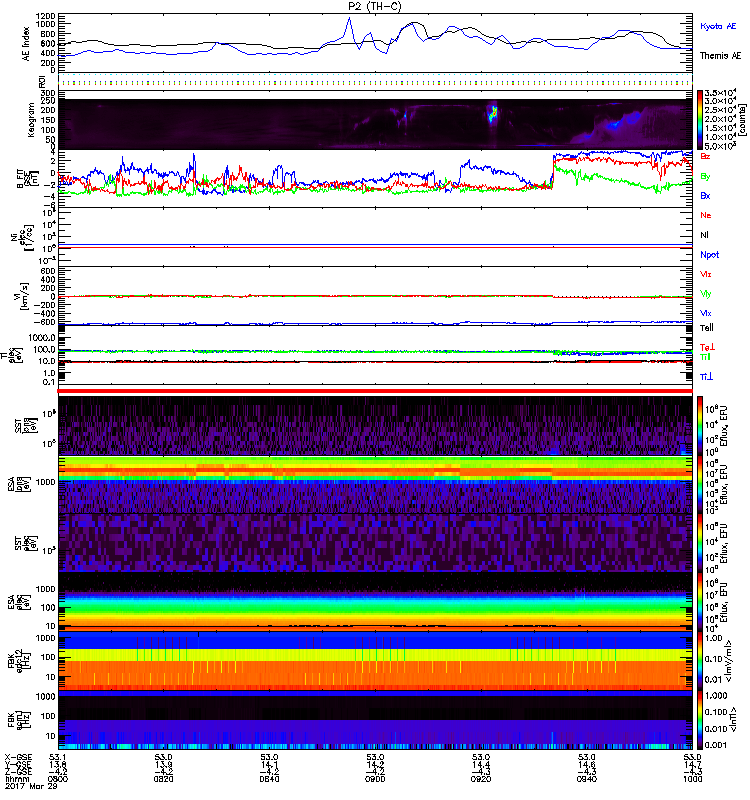Click the '0900' time tick label
750x800 pixels.
(375, 779)
